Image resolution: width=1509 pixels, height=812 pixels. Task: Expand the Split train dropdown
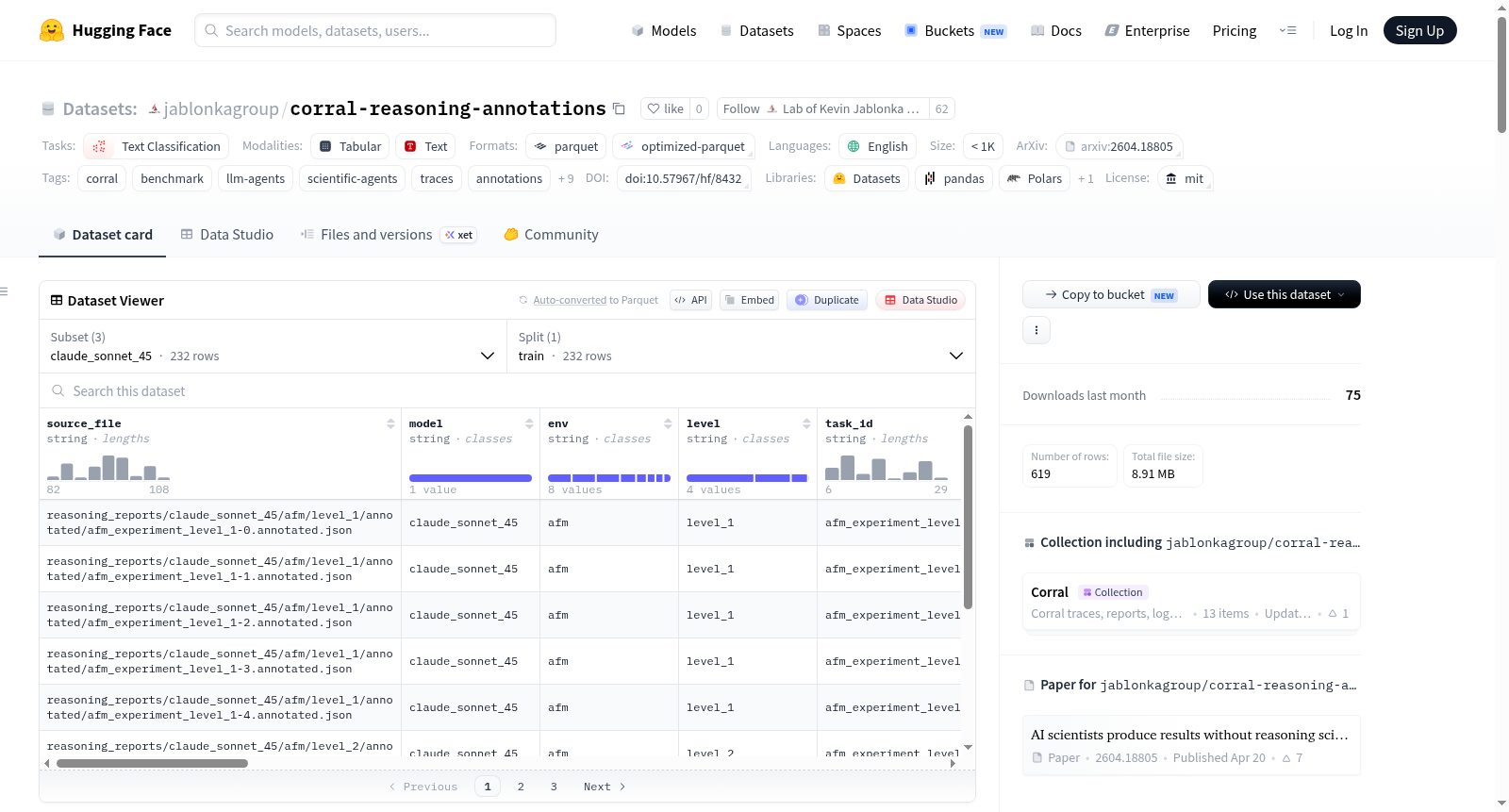click(740, 346)
